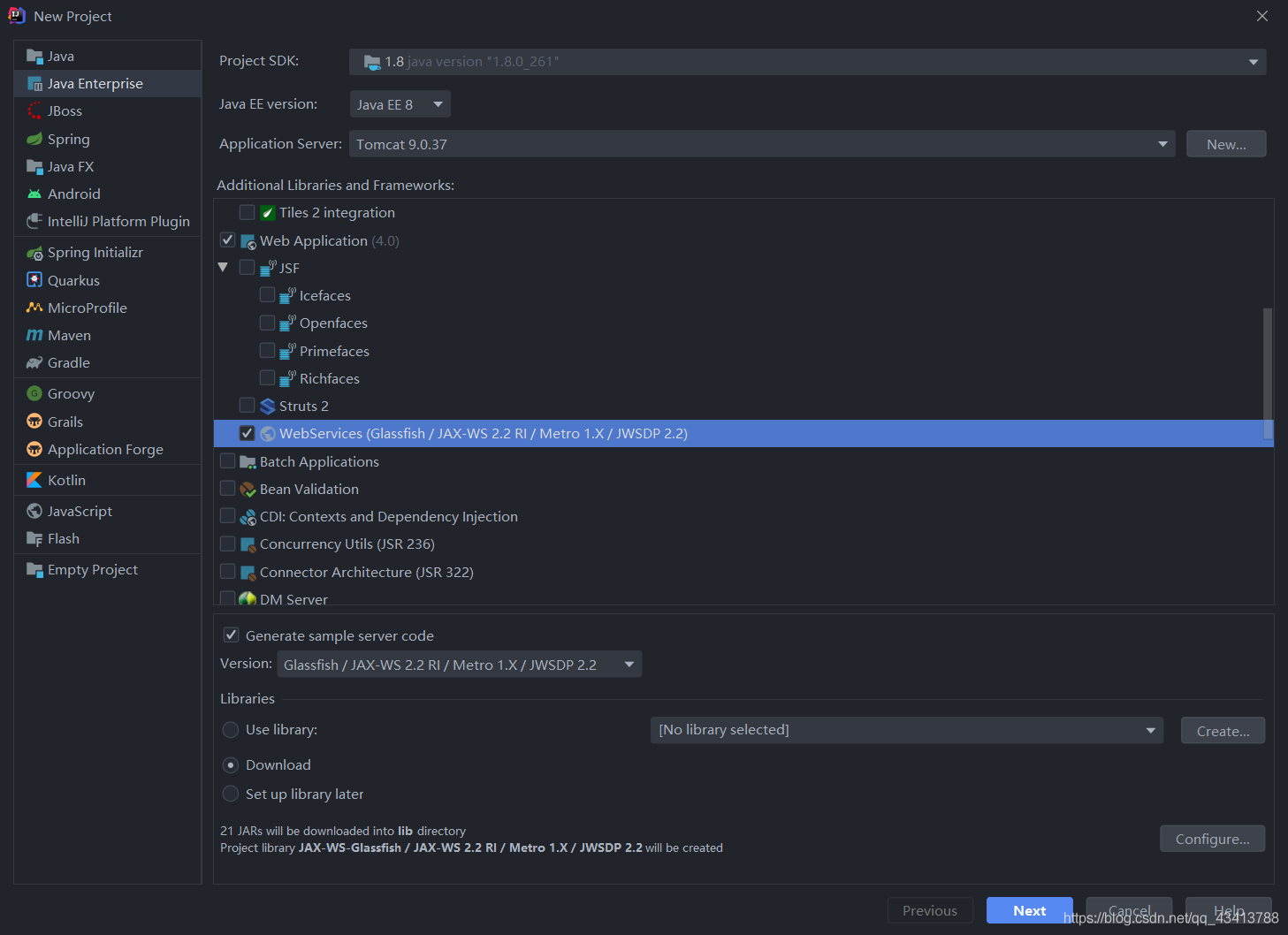Viewport: 1288px width, 935px height.
Task: Select the Use library radio button
Action: point(231,730)
